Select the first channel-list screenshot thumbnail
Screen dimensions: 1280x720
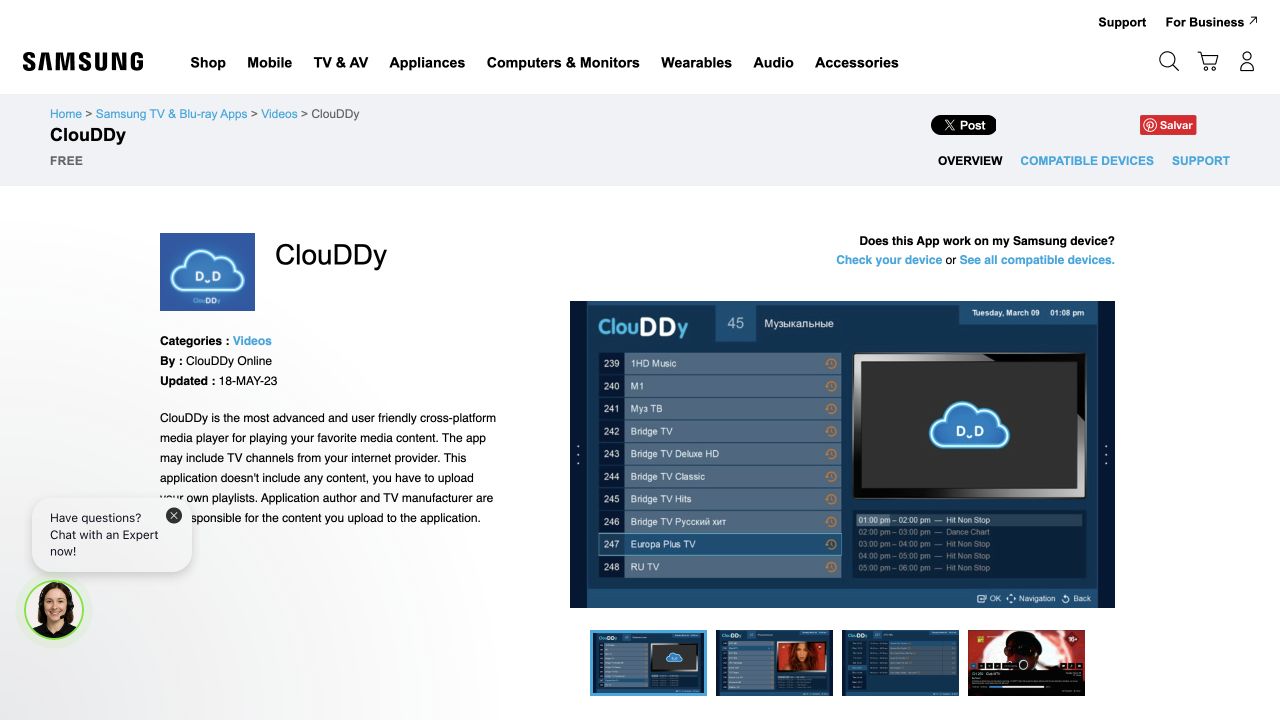point(648,662)
